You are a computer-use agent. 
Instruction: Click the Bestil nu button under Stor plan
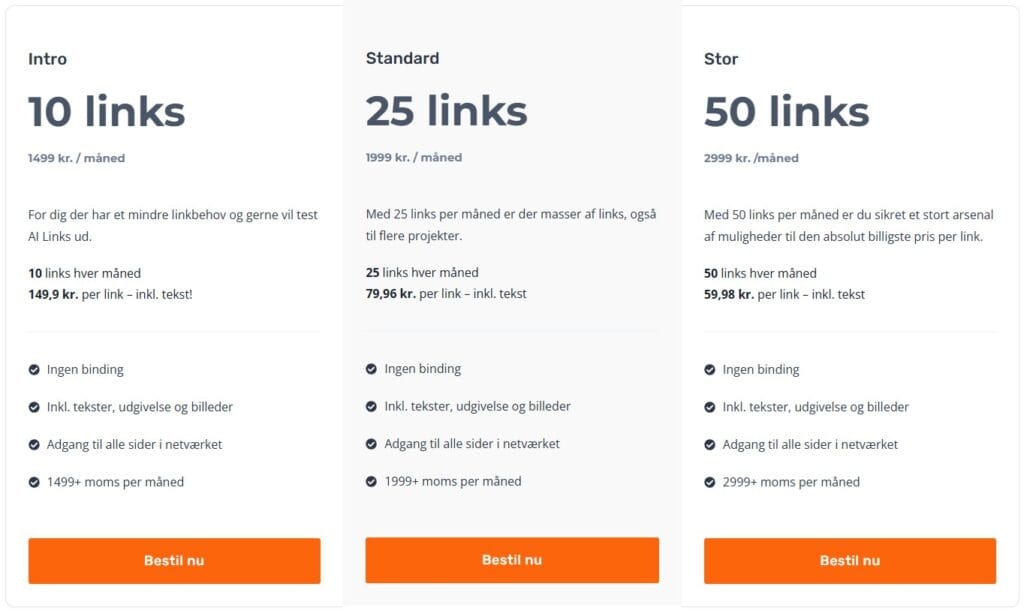[849, 560]
